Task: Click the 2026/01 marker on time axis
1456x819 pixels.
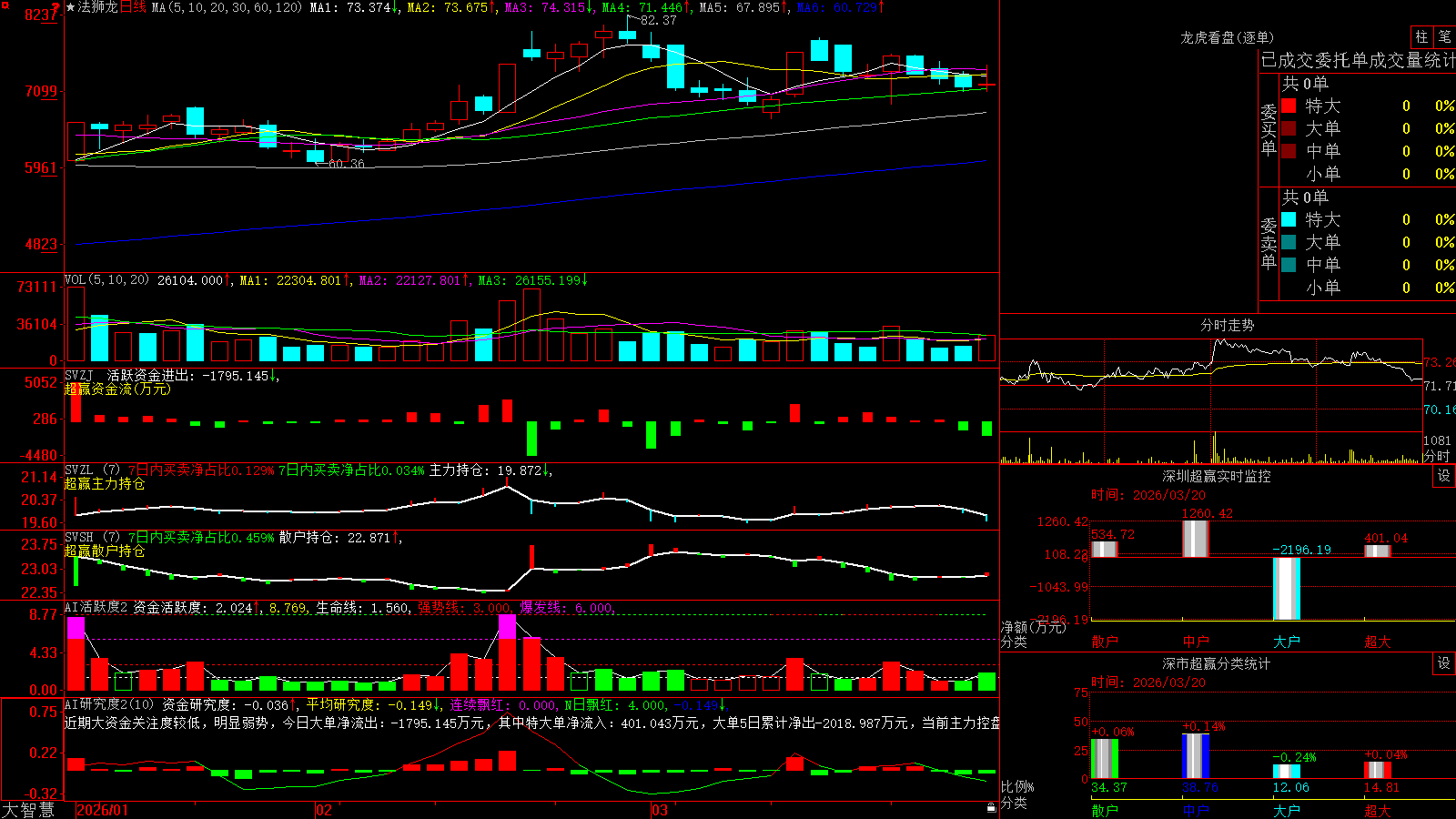Action: [x=103, y=810]
